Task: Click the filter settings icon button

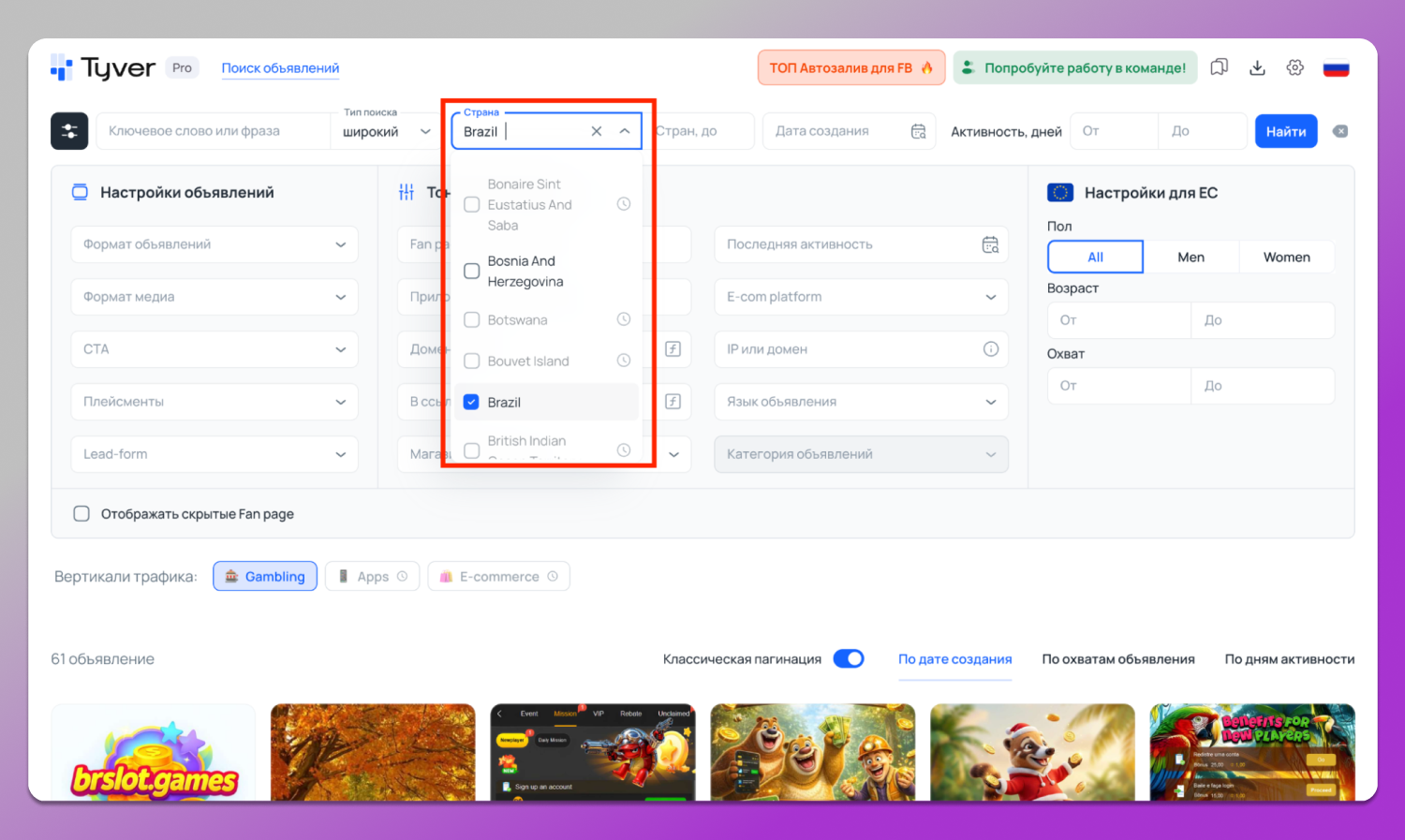Action: [69, 131]
